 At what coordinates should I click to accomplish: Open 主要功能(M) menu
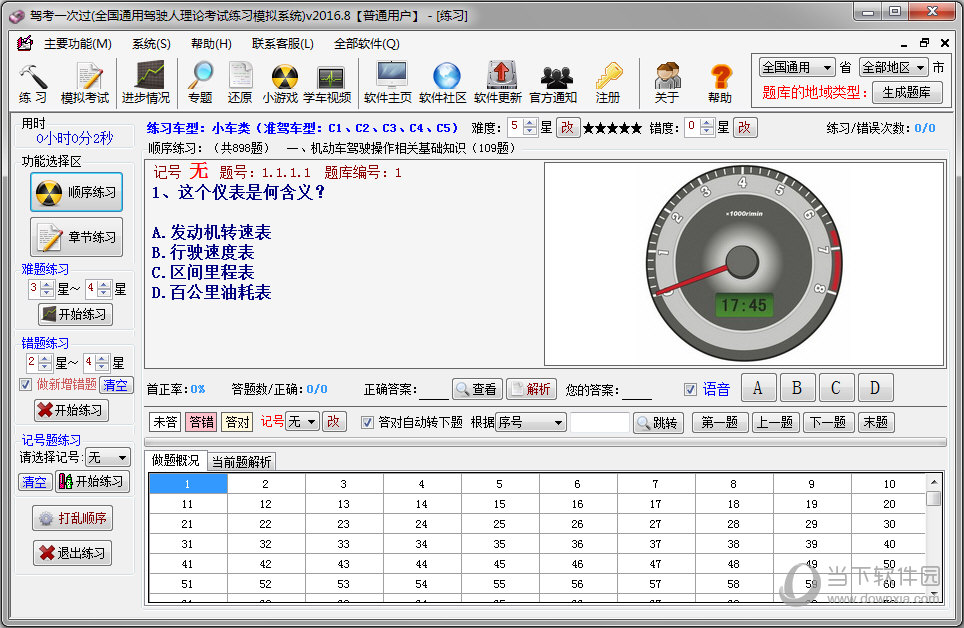click(77, 44)
